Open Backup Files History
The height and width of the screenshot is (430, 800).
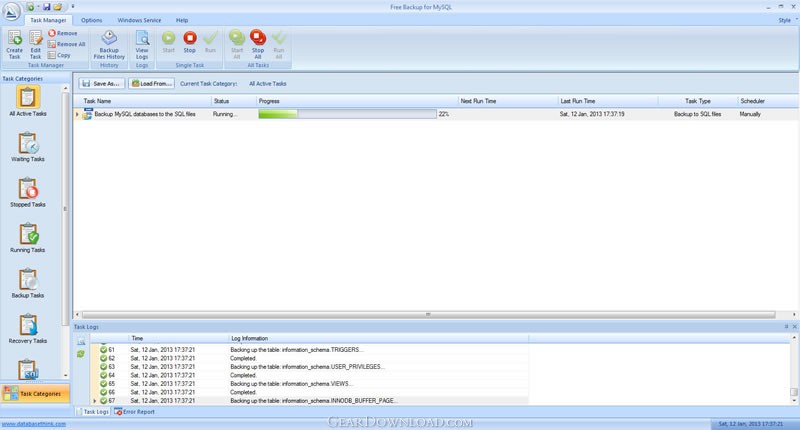pyautogui.click(x=109, y=43)
